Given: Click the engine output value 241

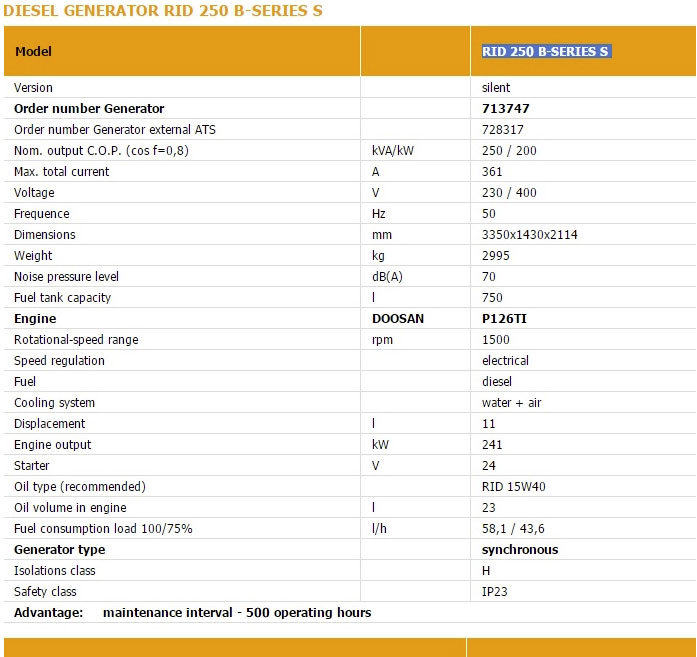Looking at the screenshot, I should (492, 445).
